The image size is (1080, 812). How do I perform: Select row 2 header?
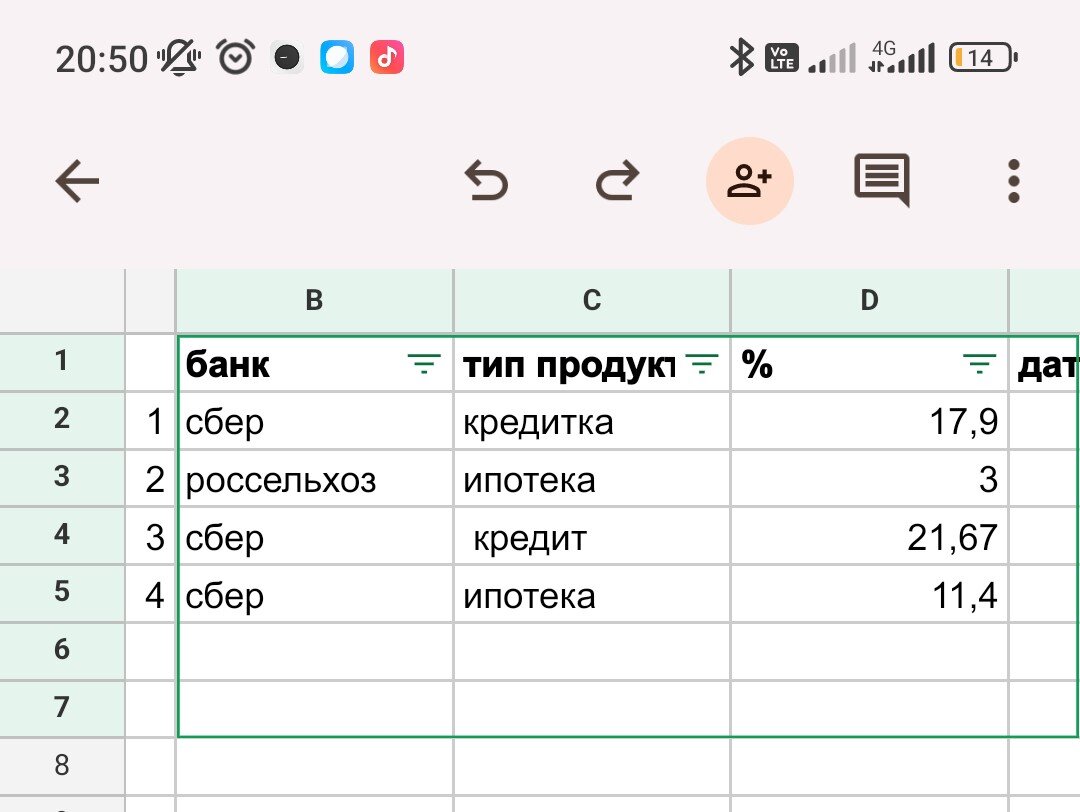[62, 420]
